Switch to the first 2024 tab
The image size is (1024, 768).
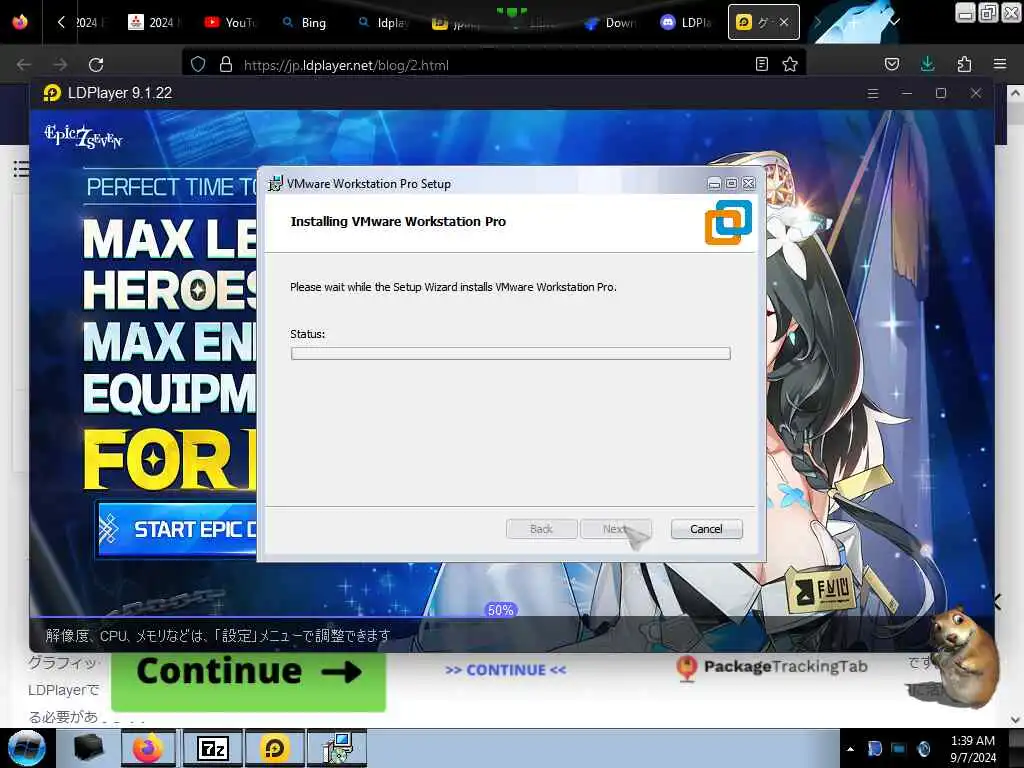[91, 22]
